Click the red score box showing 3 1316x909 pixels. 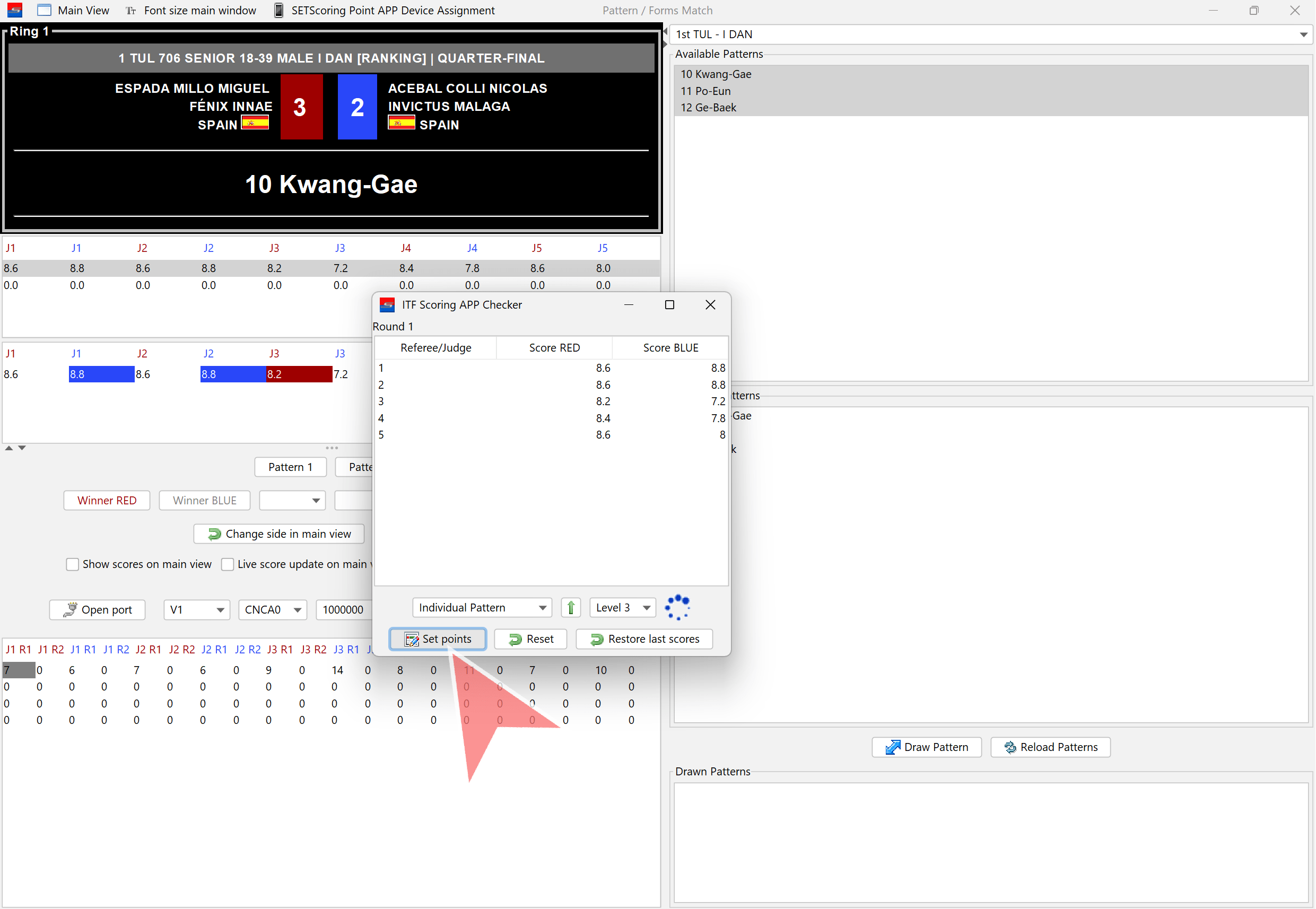click(x=301, y=107)
